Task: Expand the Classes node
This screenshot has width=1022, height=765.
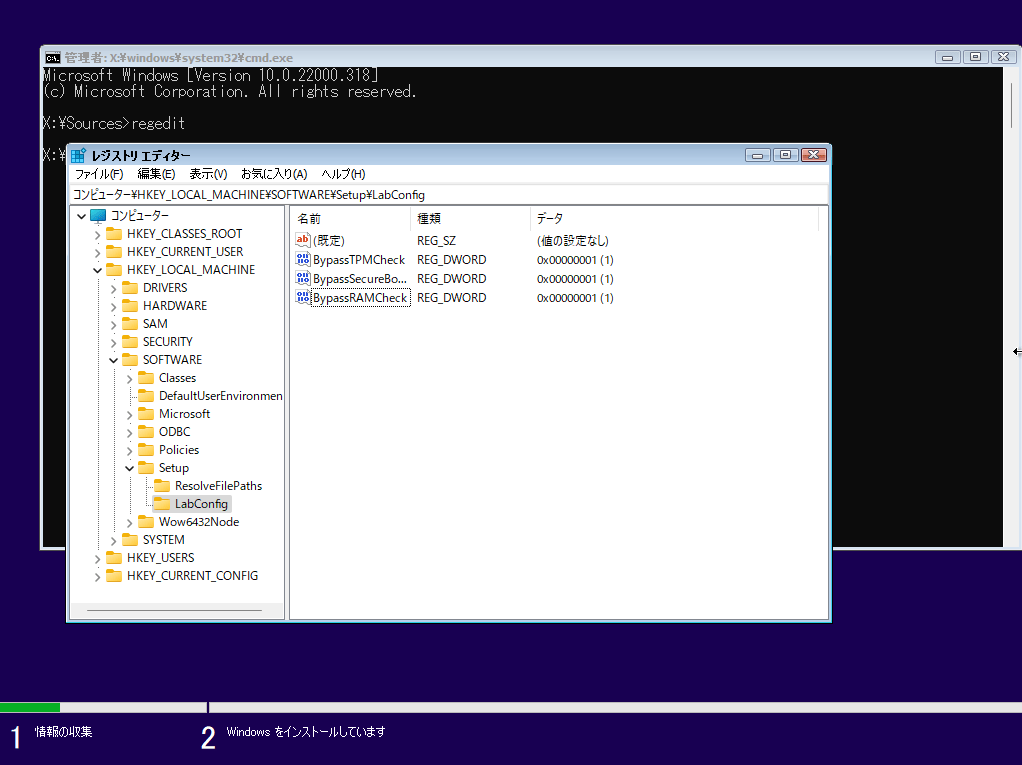Action: [x=129, y=379]
